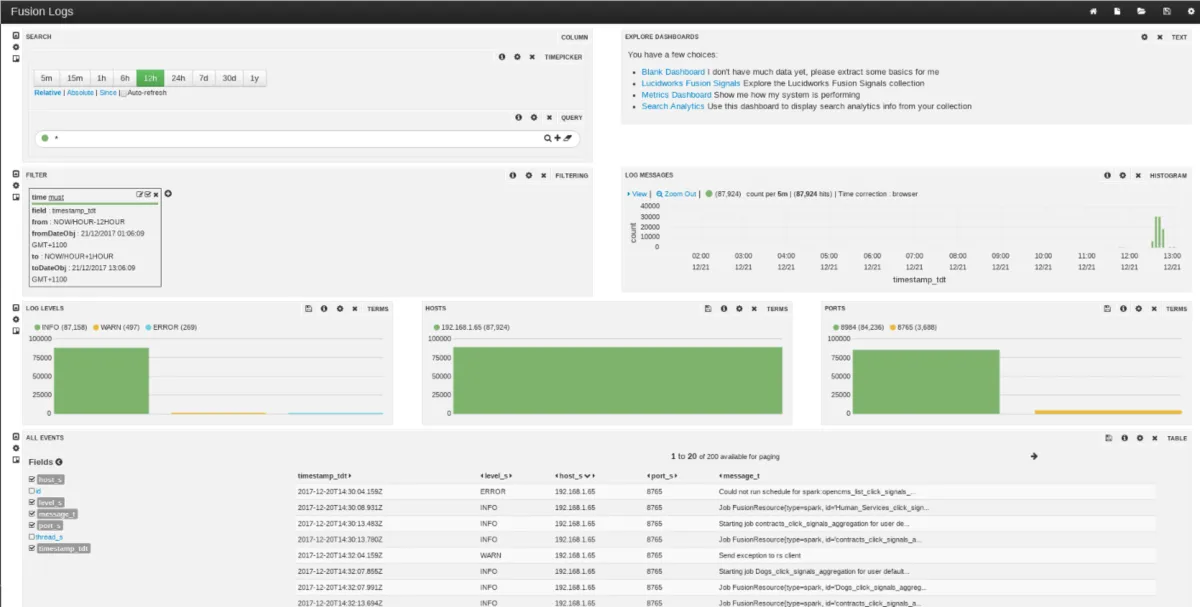
Task: Open Hosts panel settings gear
Action: coord(739,309)
